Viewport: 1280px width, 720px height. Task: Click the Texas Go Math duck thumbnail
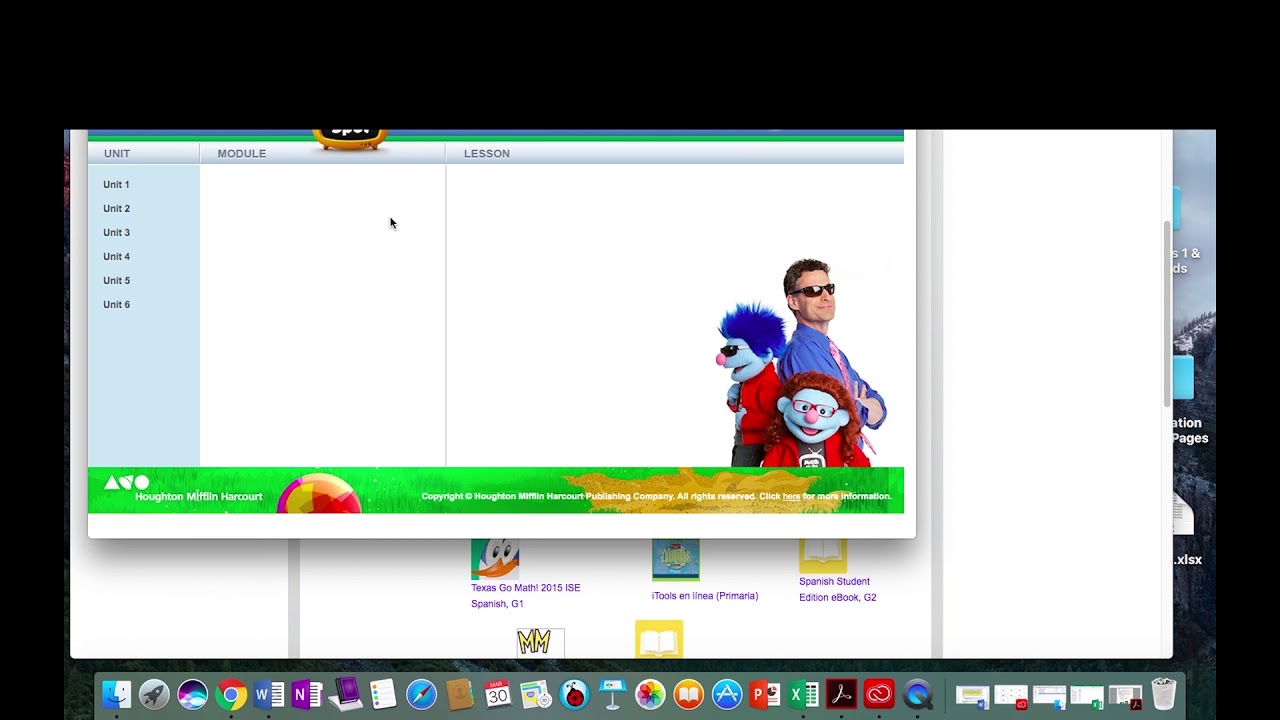495,559
